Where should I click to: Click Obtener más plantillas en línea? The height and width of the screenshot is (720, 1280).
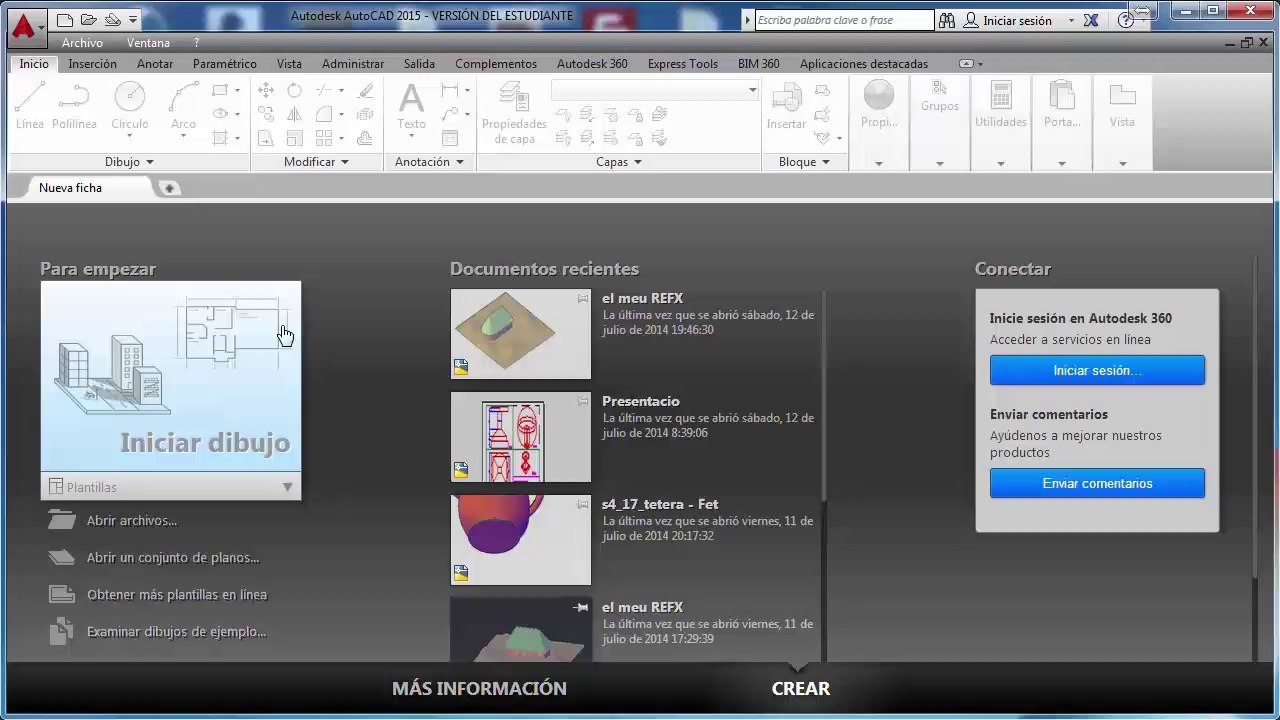tap(177, 594)
